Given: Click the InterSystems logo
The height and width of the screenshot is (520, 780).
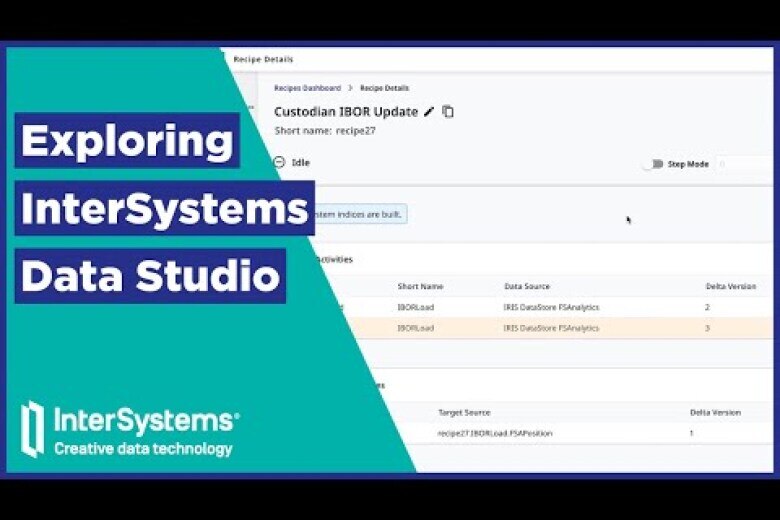Looking at the screenshot, I should (130, 429).
